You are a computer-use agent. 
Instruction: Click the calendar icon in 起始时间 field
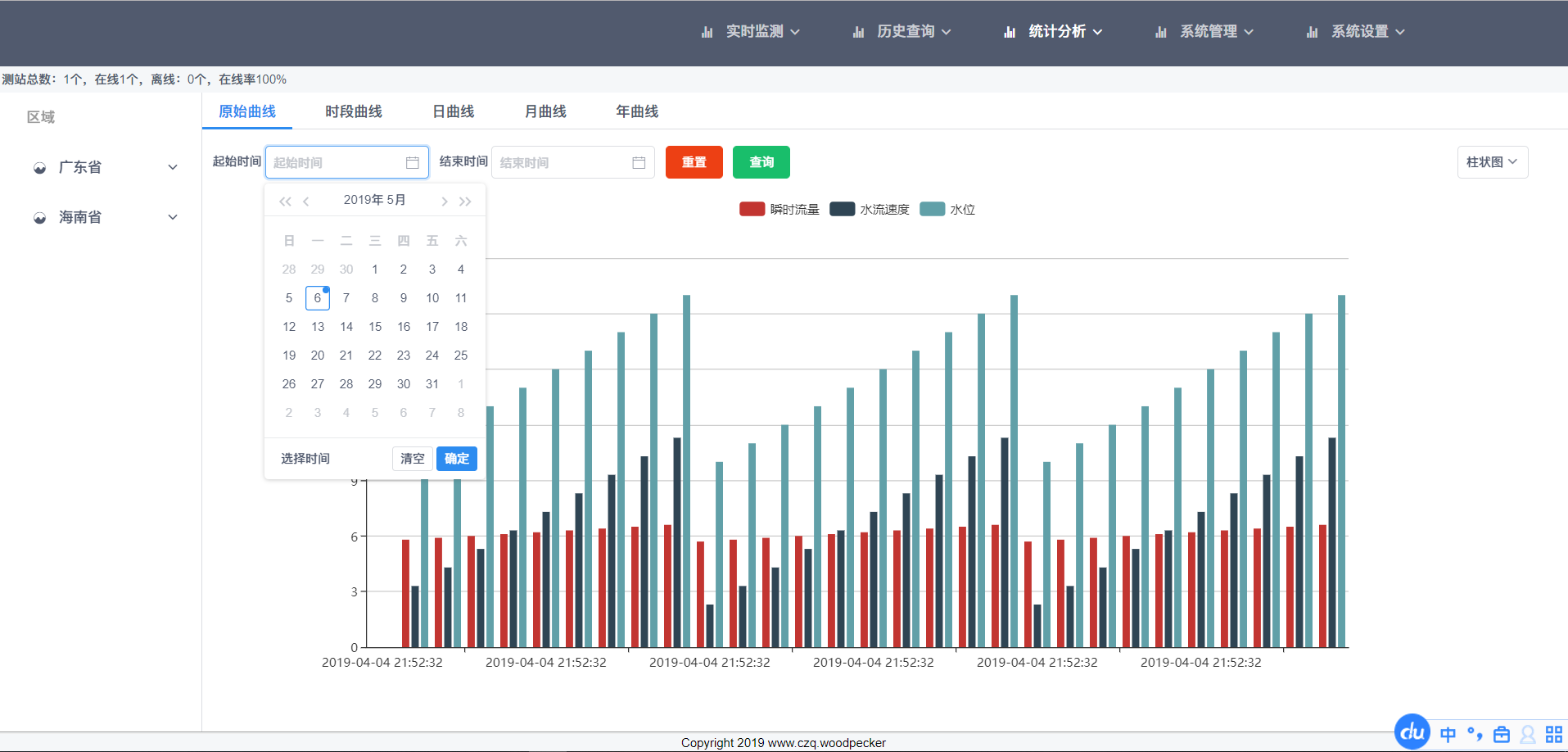pyautogui.click(x=413, y=163)
